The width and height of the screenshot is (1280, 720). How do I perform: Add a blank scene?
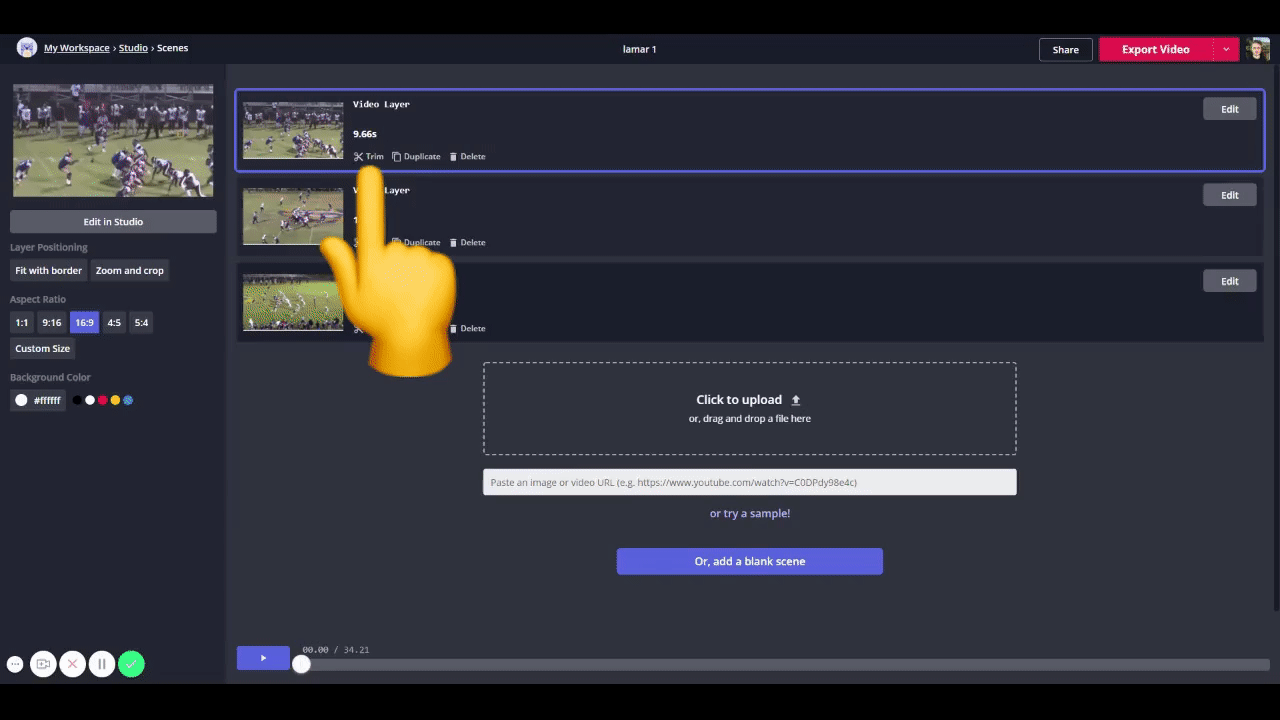tap(750, 561)
